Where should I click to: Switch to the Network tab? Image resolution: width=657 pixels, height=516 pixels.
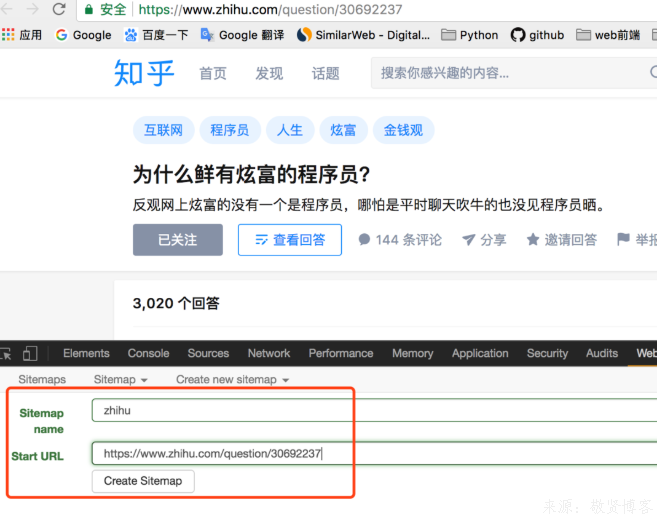269,353
